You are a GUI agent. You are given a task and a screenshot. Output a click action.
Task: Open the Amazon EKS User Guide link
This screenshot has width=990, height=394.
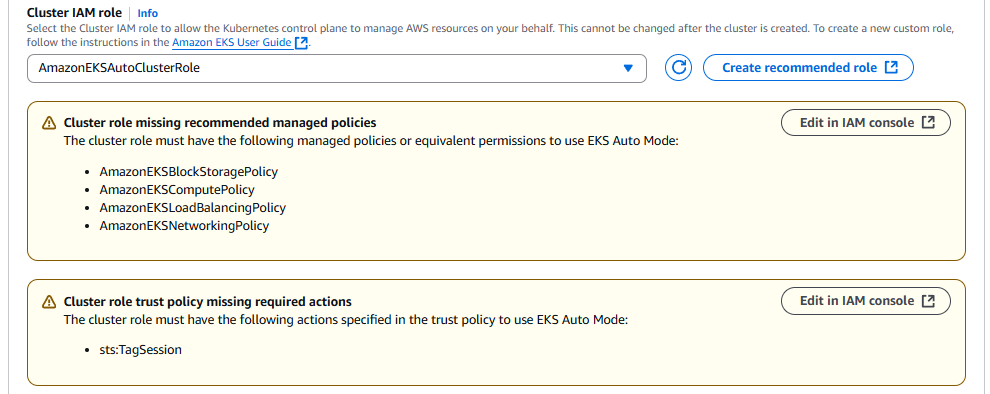click(231, 43)
